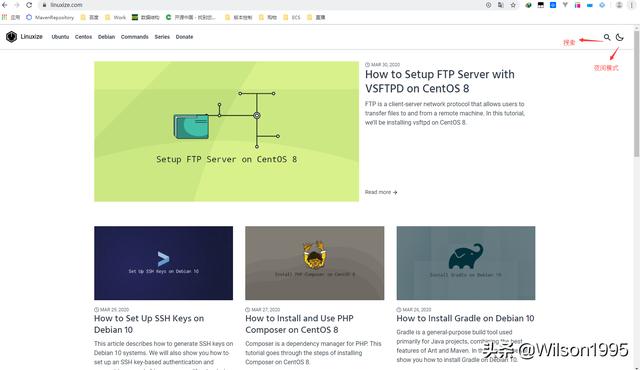Click the scrollbar up arrow
The width and height of the screenshot is (640, 370).
click(636, 28)
